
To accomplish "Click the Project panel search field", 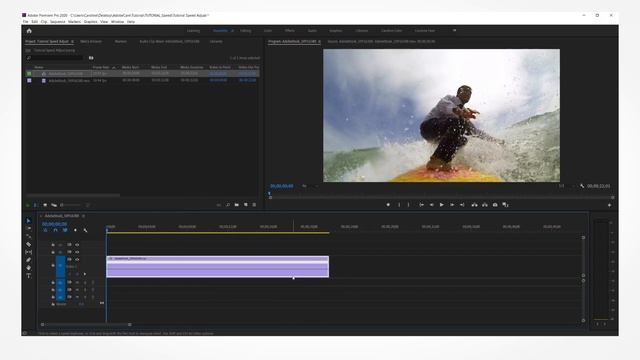I will point(55,58).
